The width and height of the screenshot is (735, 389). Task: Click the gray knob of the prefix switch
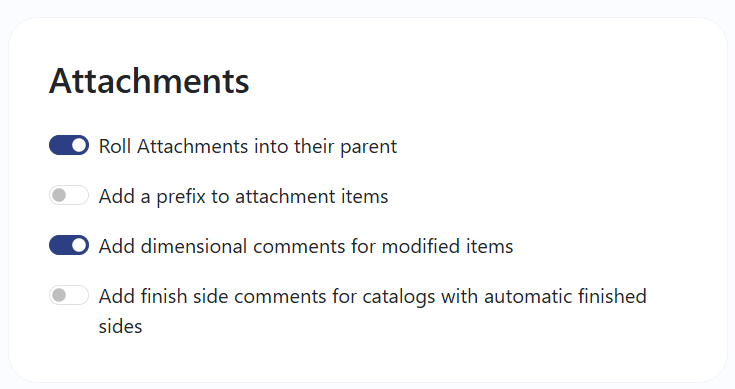(59, 195)
